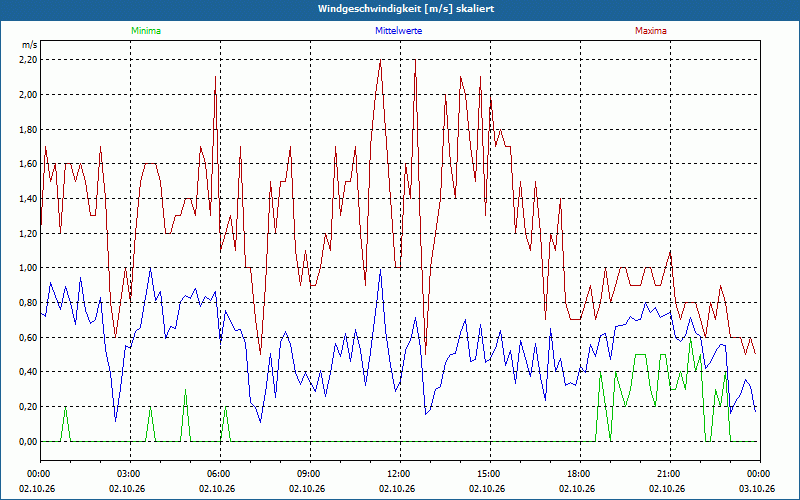Click the '03:00' time label on the x-axis
This screenshot has height=500, width=800.
click(130, 474)
